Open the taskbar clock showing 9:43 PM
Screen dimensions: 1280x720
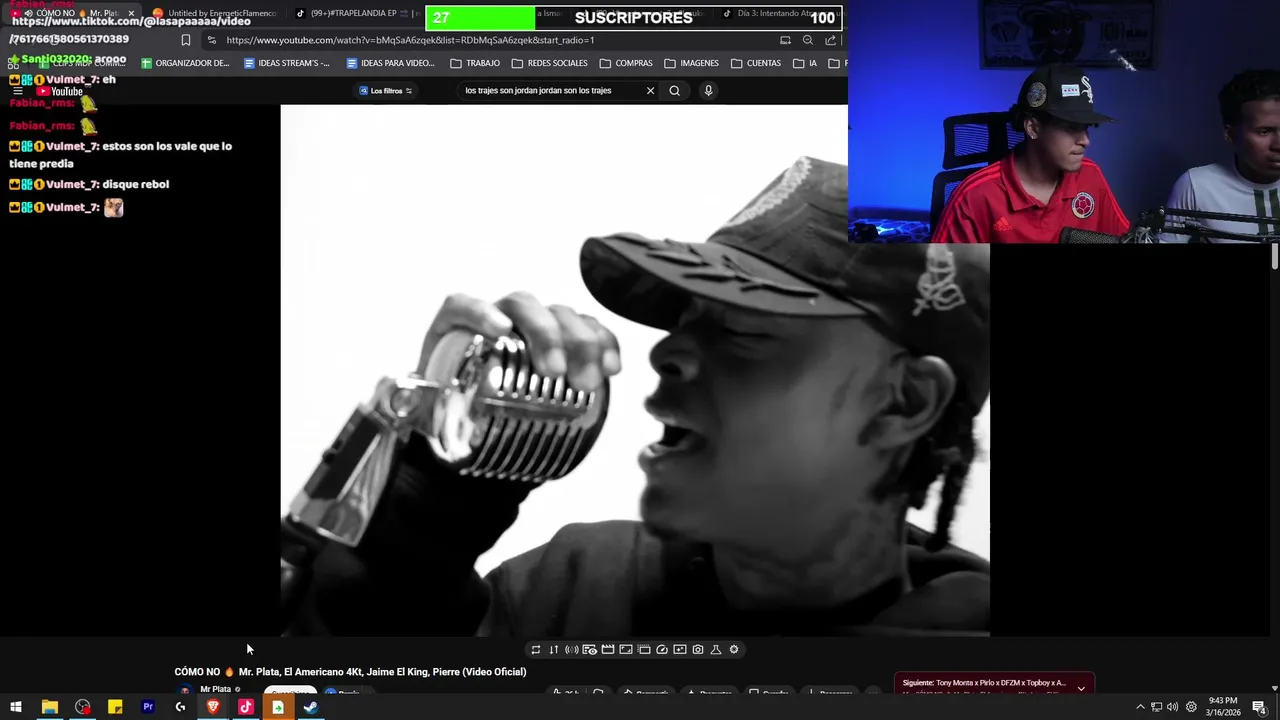coord(1222,707)
